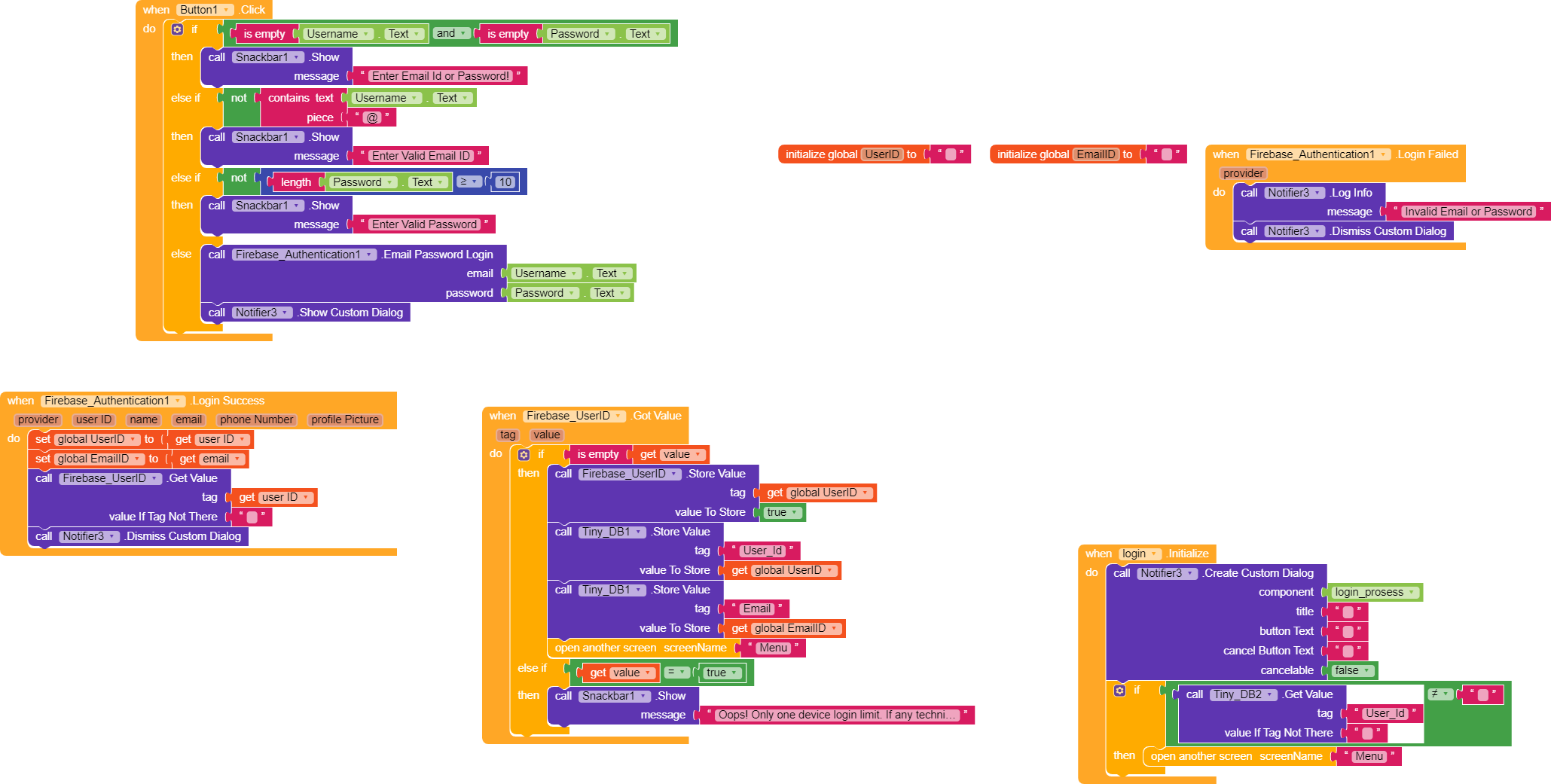Screen dimensions: 1551x784
Task: Rename global variable UserID in initialize block
Action: pyautogui.click(x=881, y=154)
